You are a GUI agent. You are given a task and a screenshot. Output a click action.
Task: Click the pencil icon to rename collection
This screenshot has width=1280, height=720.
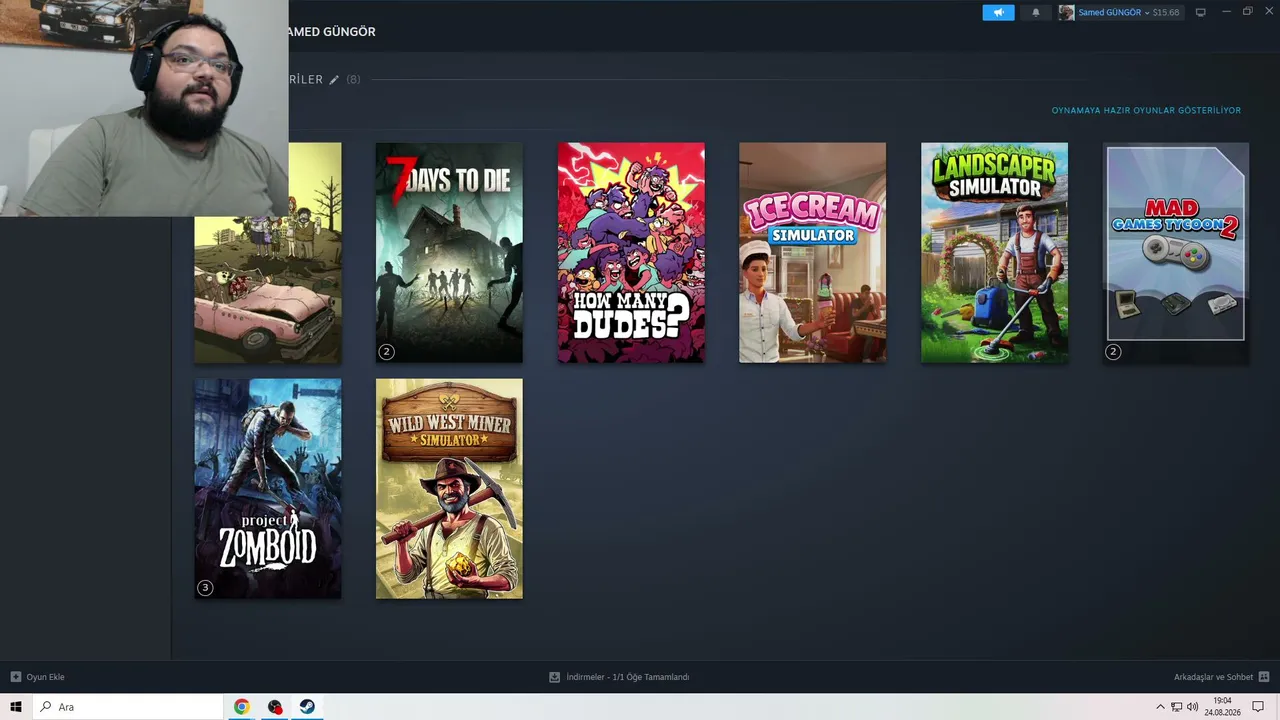point(334,80)
